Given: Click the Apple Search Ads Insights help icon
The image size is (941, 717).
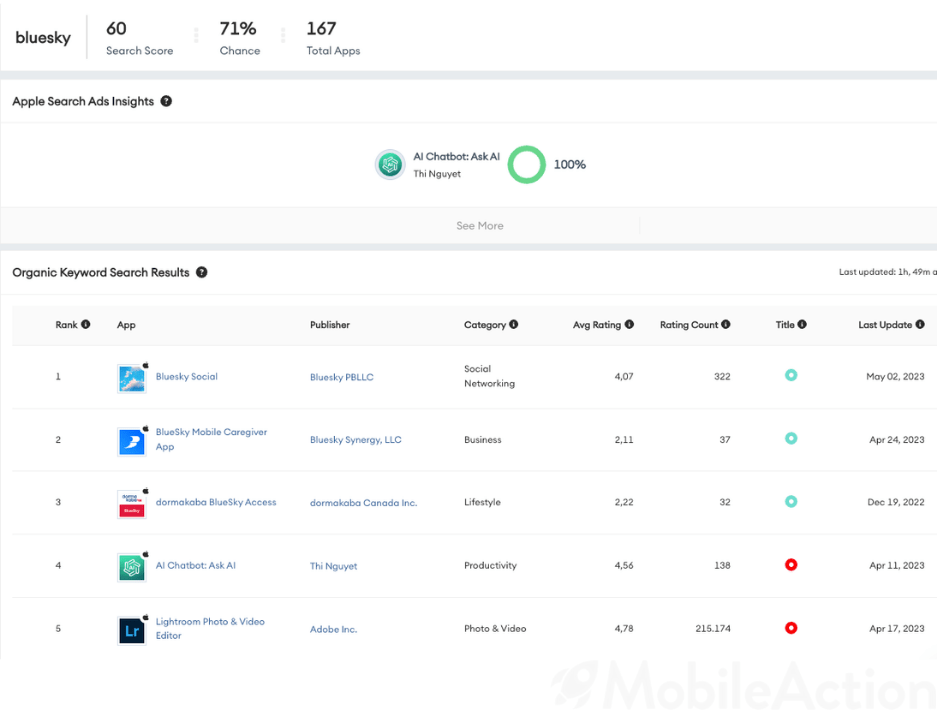Looking at the screenshot, I should 166,101.
